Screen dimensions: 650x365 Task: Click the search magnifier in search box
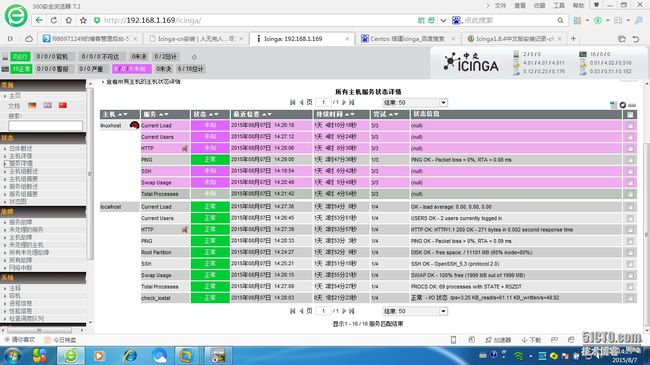(560, 20)
